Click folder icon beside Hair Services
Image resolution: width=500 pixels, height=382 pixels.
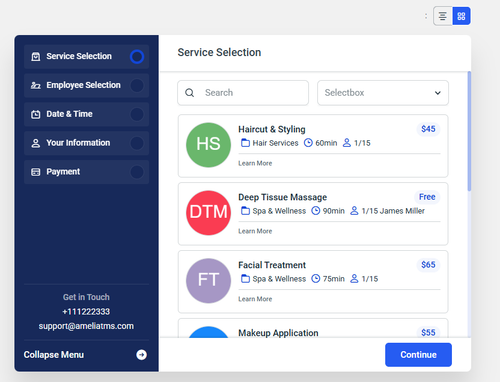click(x=245, y=143)
